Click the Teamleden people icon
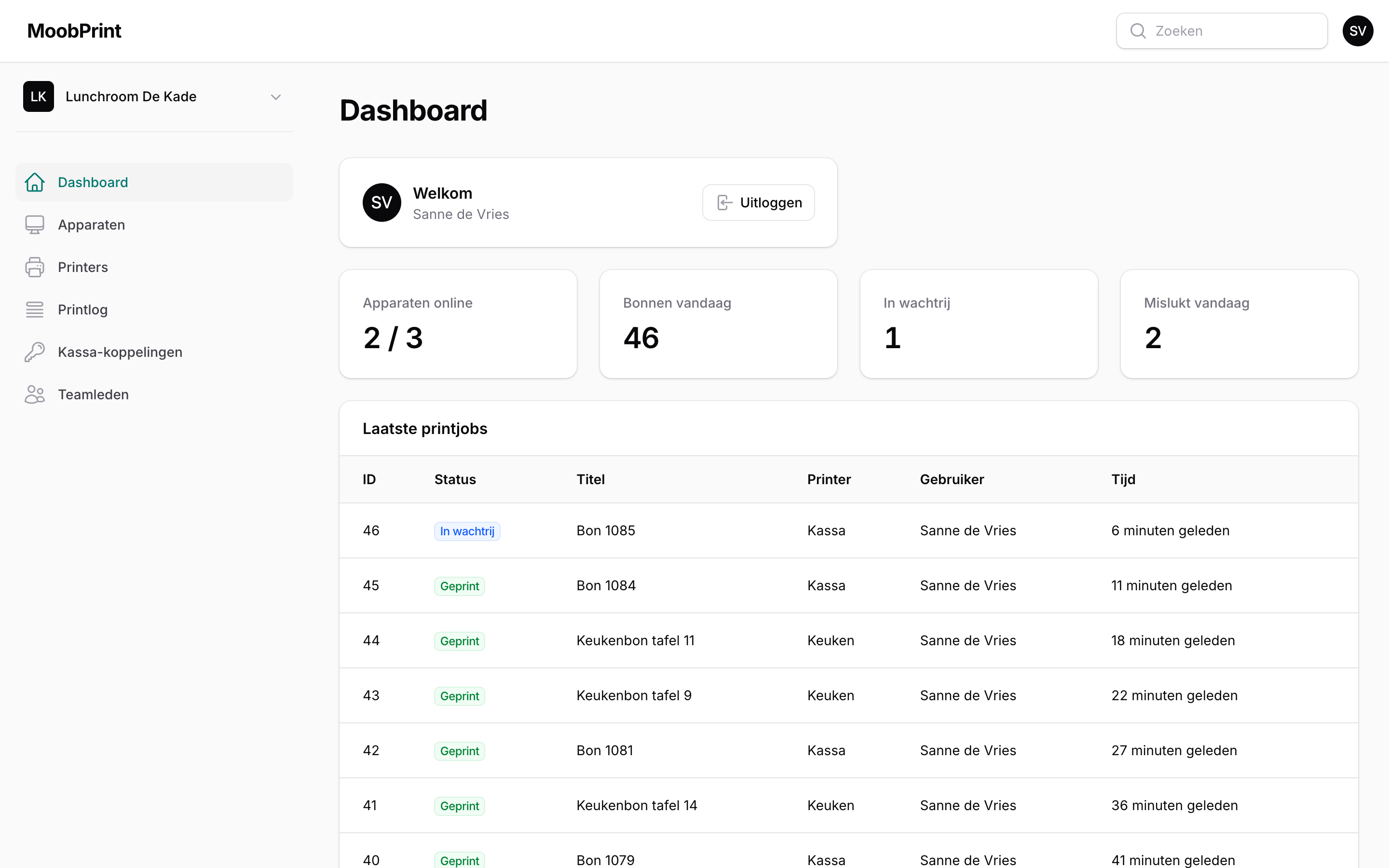Viewport: 1389px width, 868px height. click(x=34, y=394)
